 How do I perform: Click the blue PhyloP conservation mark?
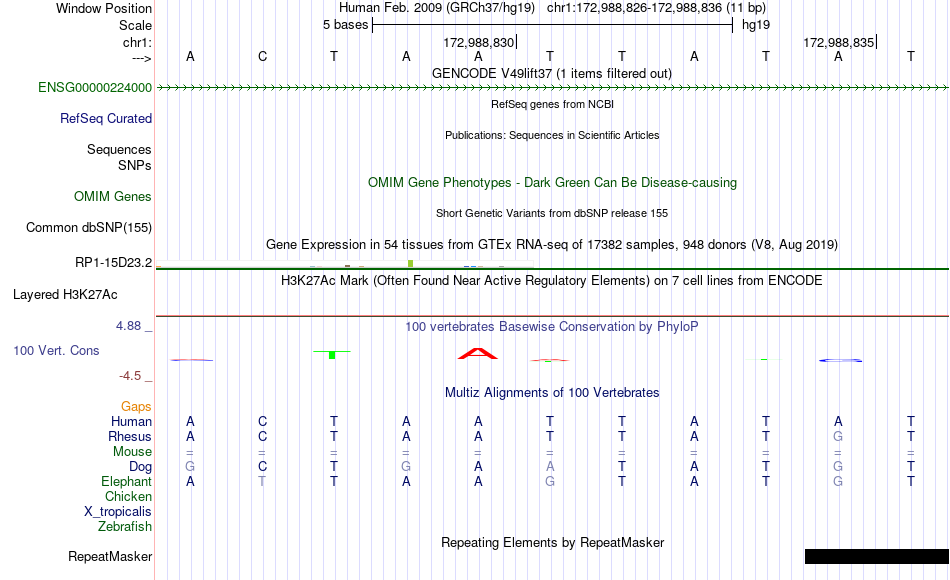pos(840,361)
